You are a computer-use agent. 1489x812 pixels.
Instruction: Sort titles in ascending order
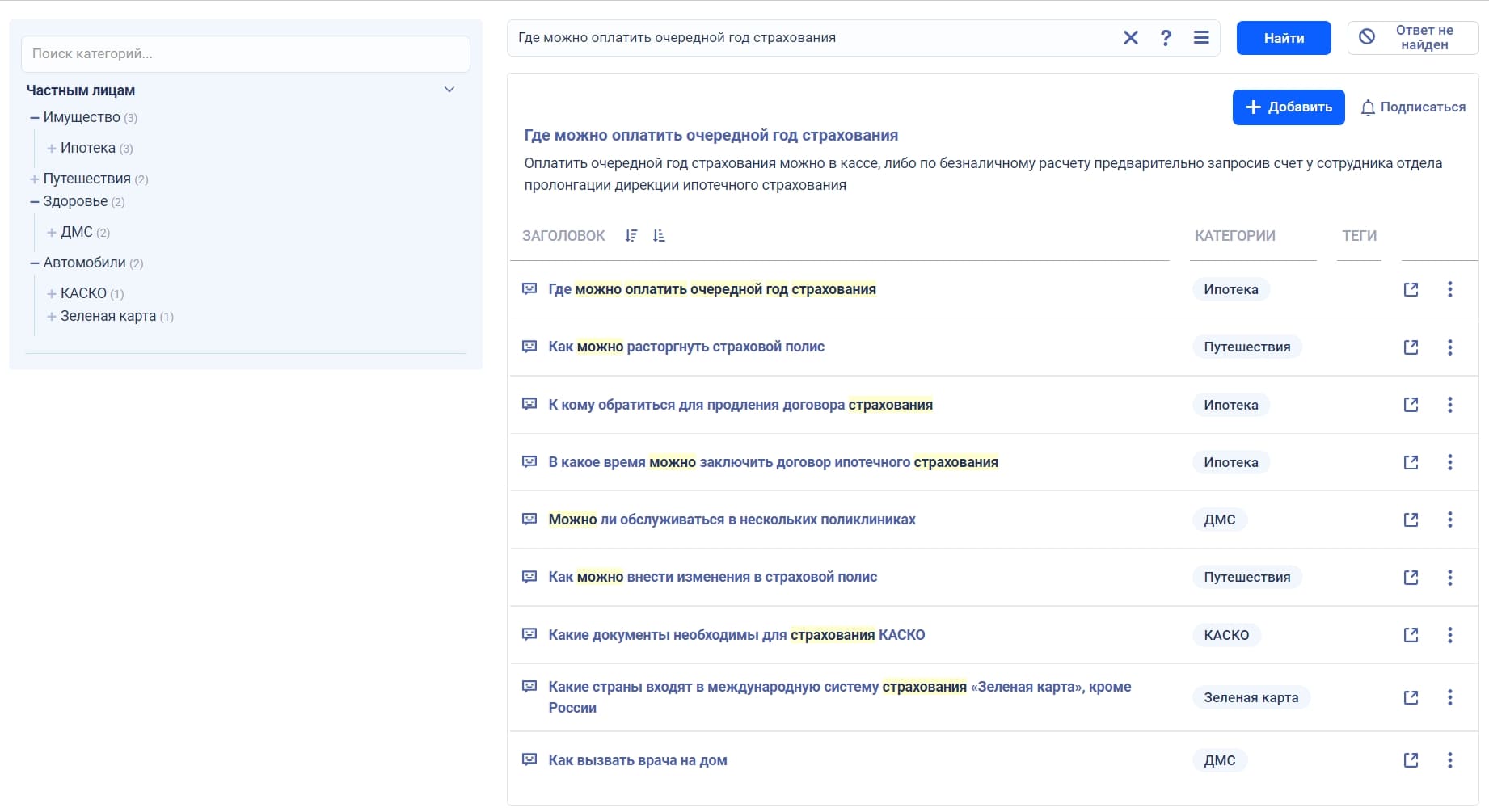(x=659, y=236)
